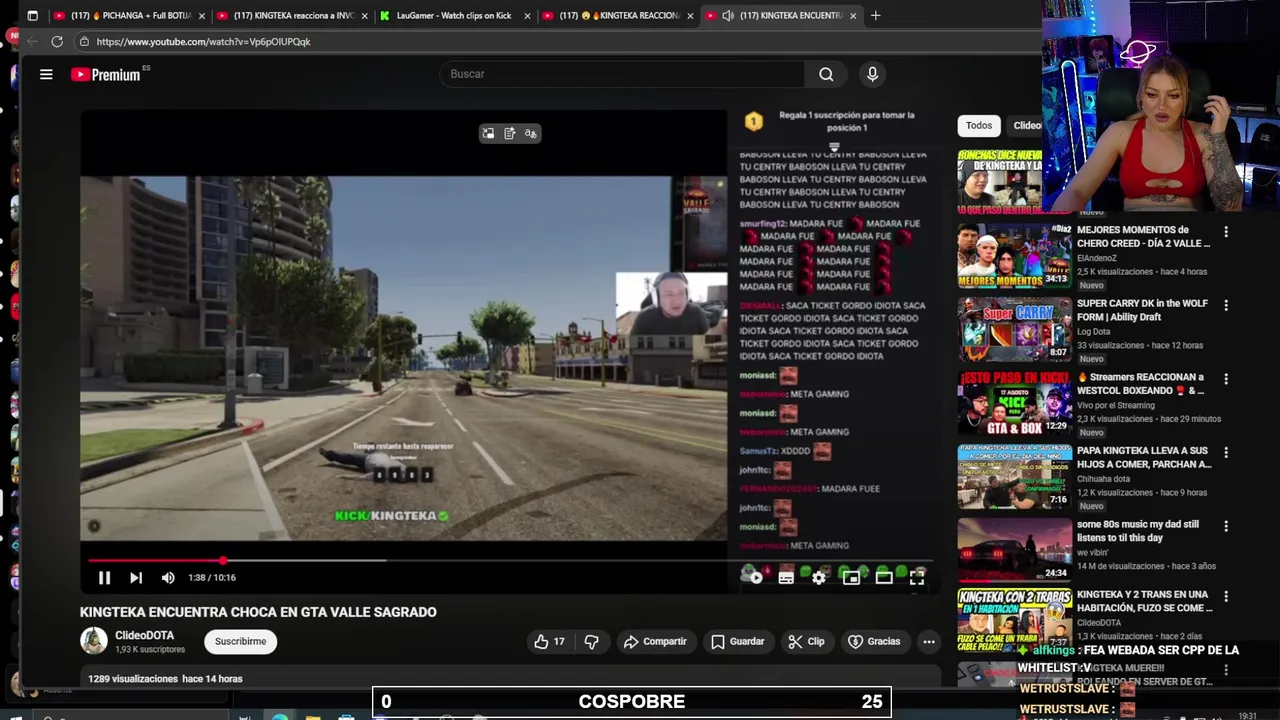Select the ClideoDOTA filter chip
Screen dimensions: 1280x720
coord(1027,126)
